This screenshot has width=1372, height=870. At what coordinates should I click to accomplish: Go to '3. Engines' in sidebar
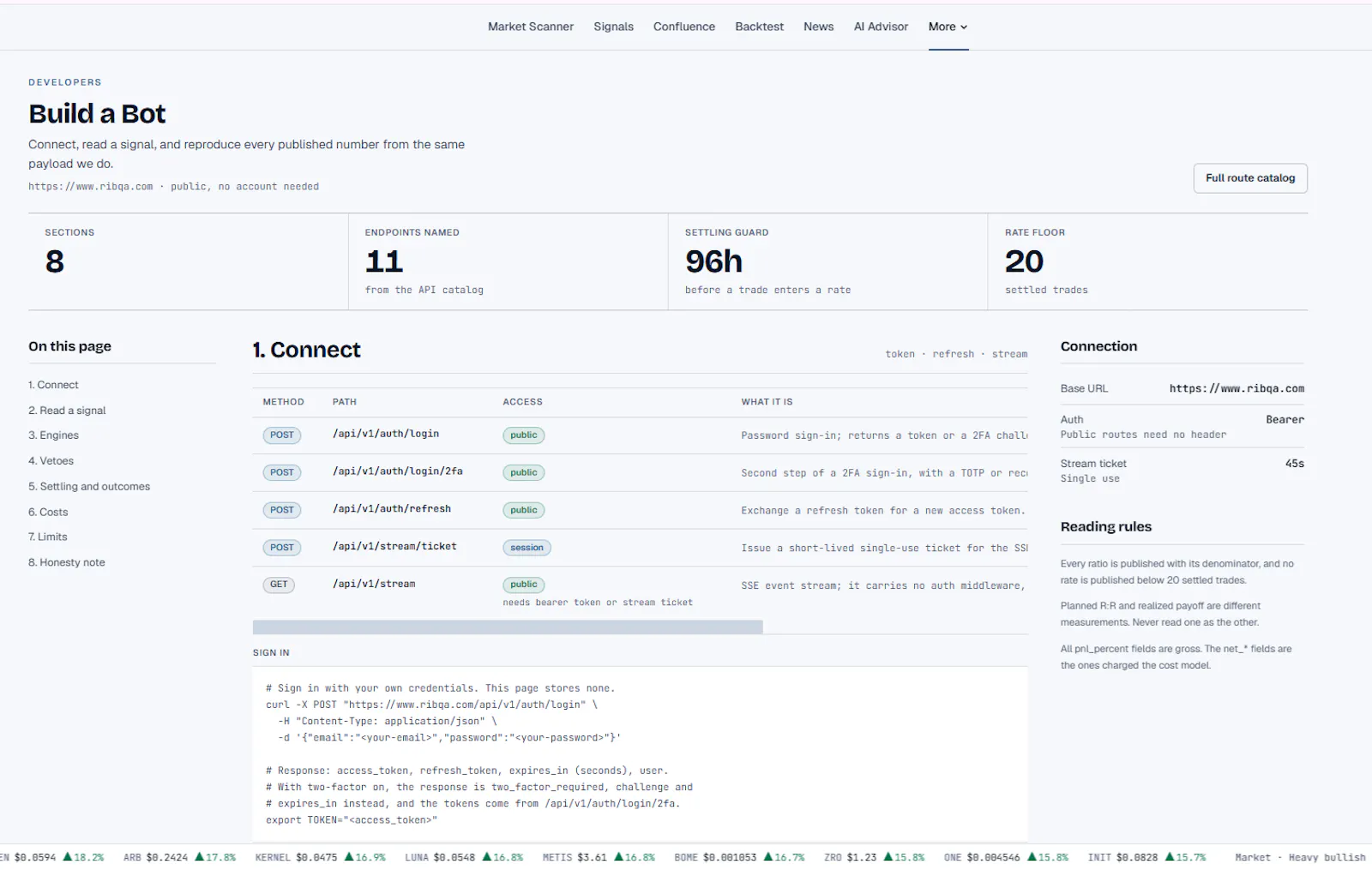pyautogui.click(x=53, y=435)
